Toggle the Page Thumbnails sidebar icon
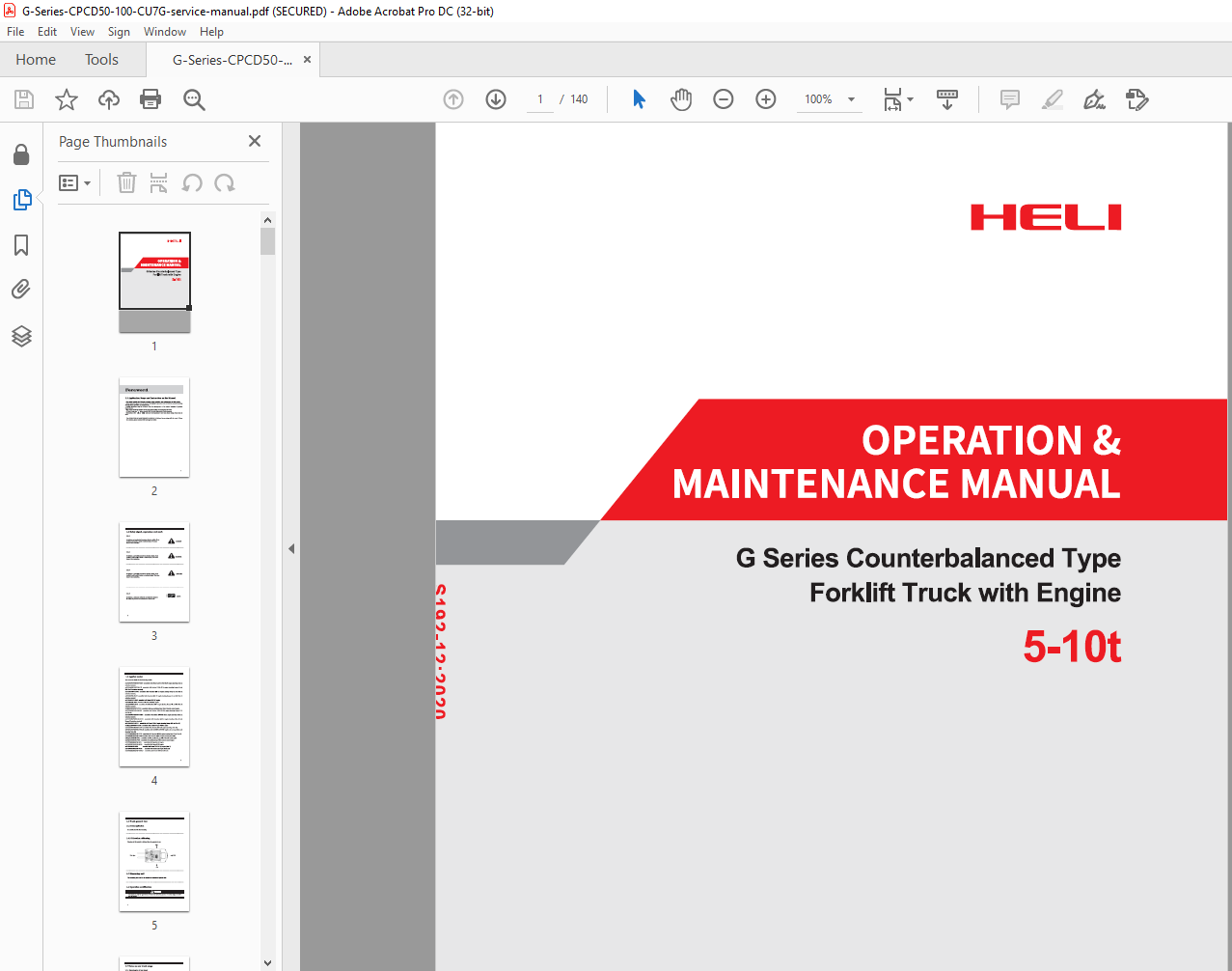Image resolution: width=1232 pixels, height=971 pixels. [21, 200]
